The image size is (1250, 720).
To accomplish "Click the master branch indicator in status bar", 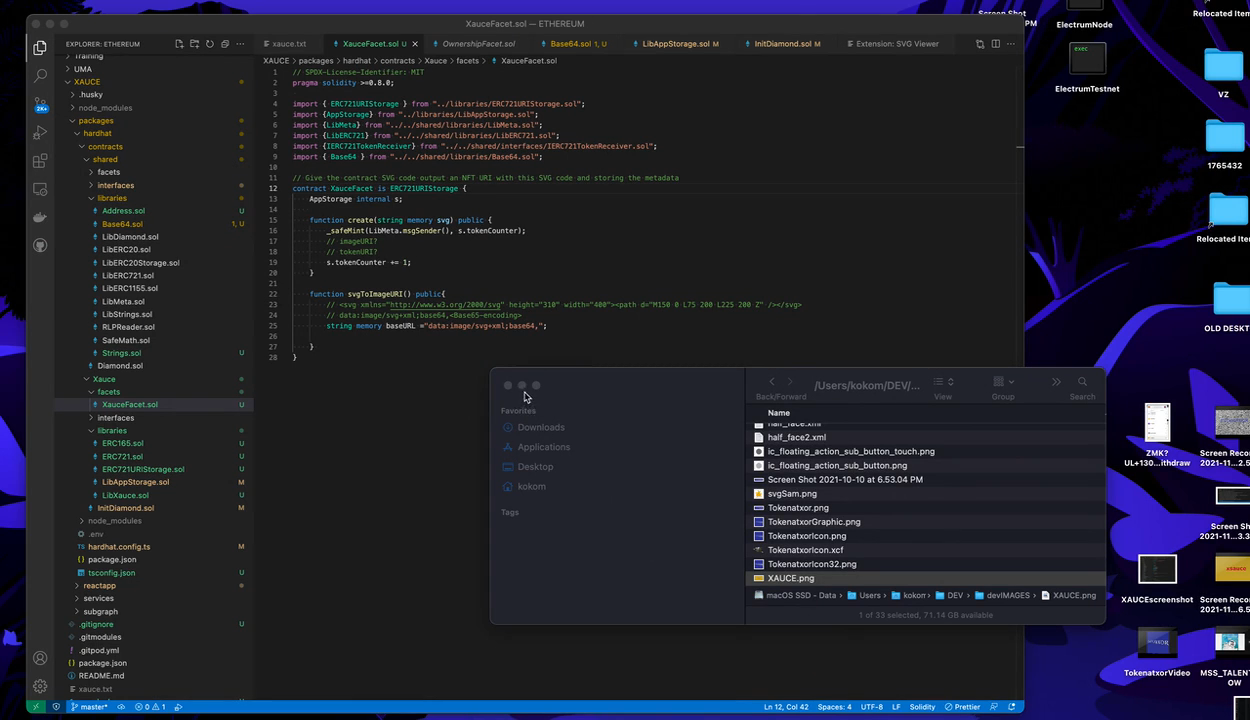I will [89, 707].
